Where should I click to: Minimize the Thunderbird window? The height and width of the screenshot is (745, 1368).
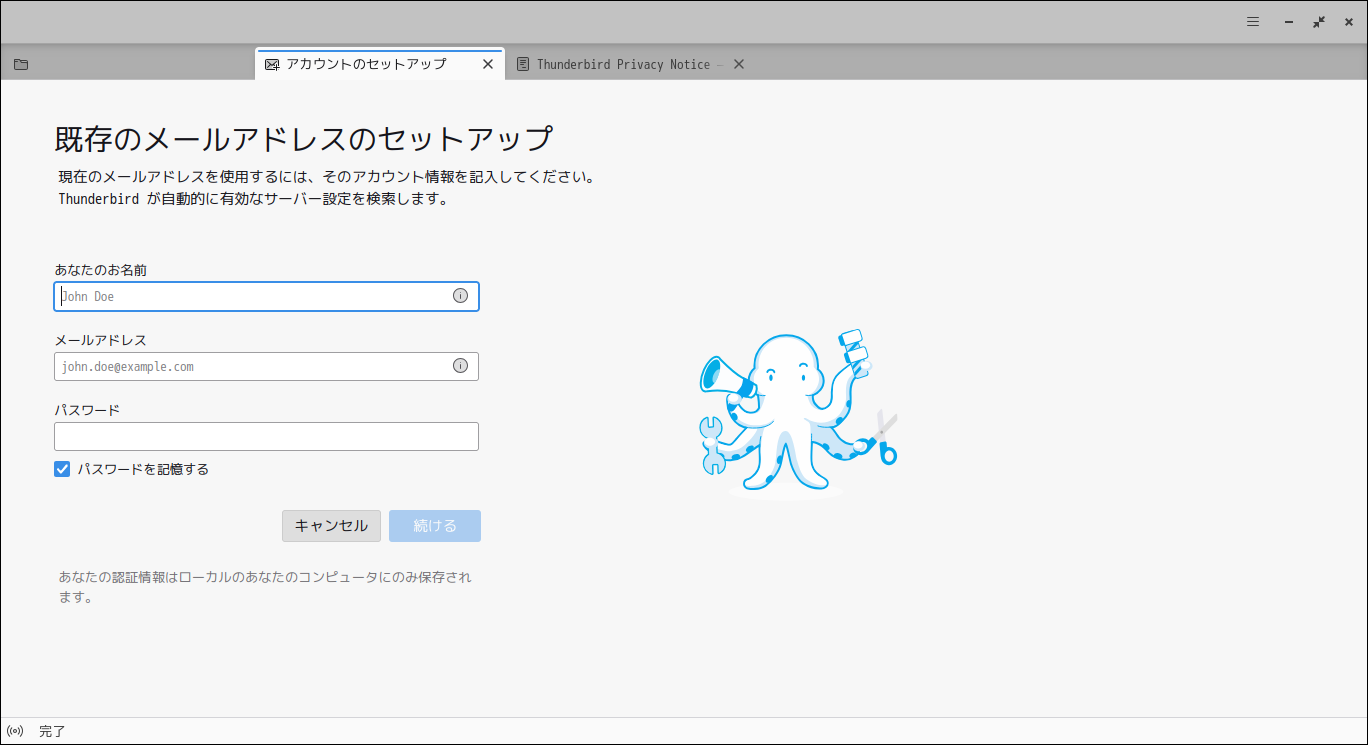point(1290,22)
